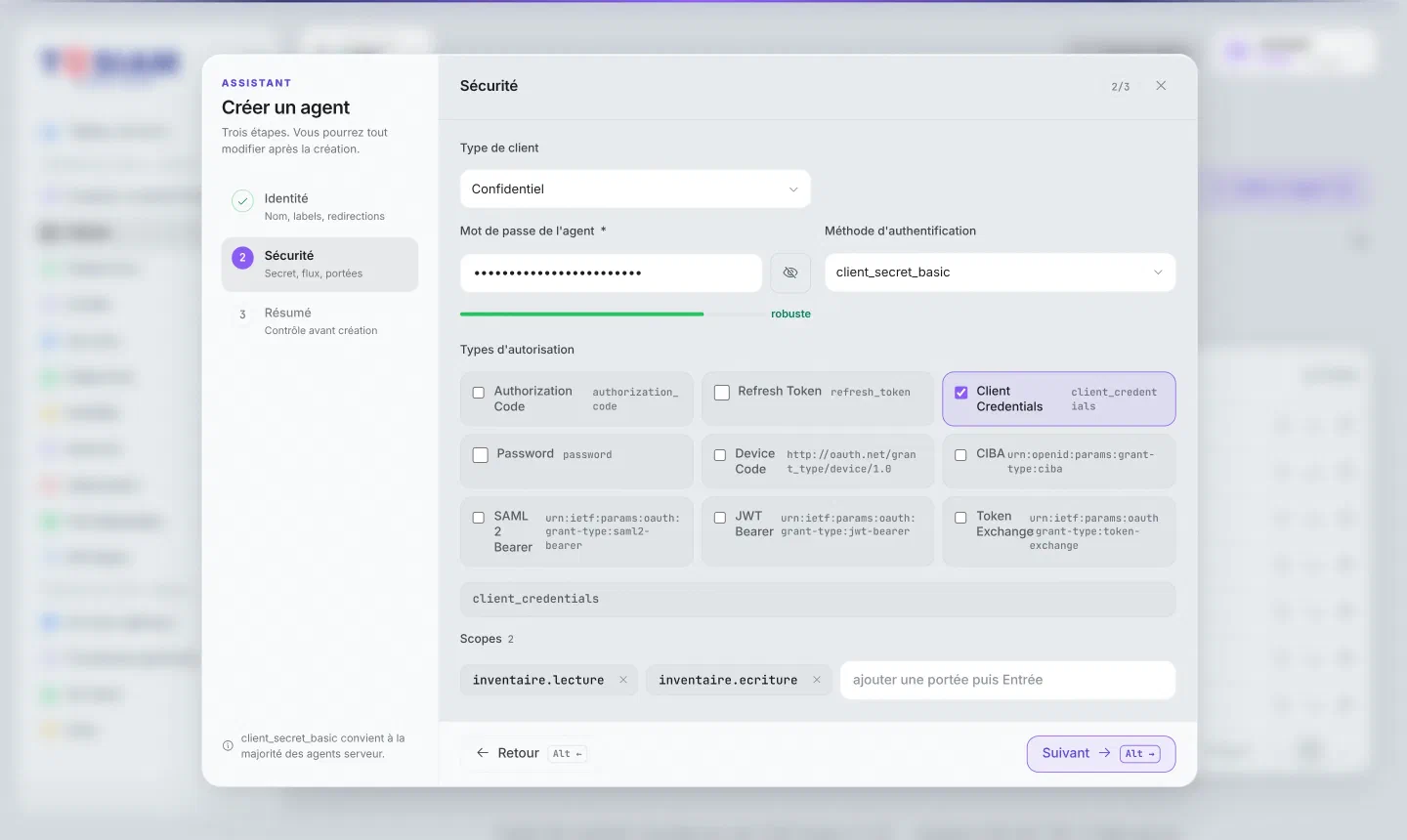This screenshot has width=1407, height=840.
Task: Uncheck Client Credentials grant type
Action: [x=961, y=393]
